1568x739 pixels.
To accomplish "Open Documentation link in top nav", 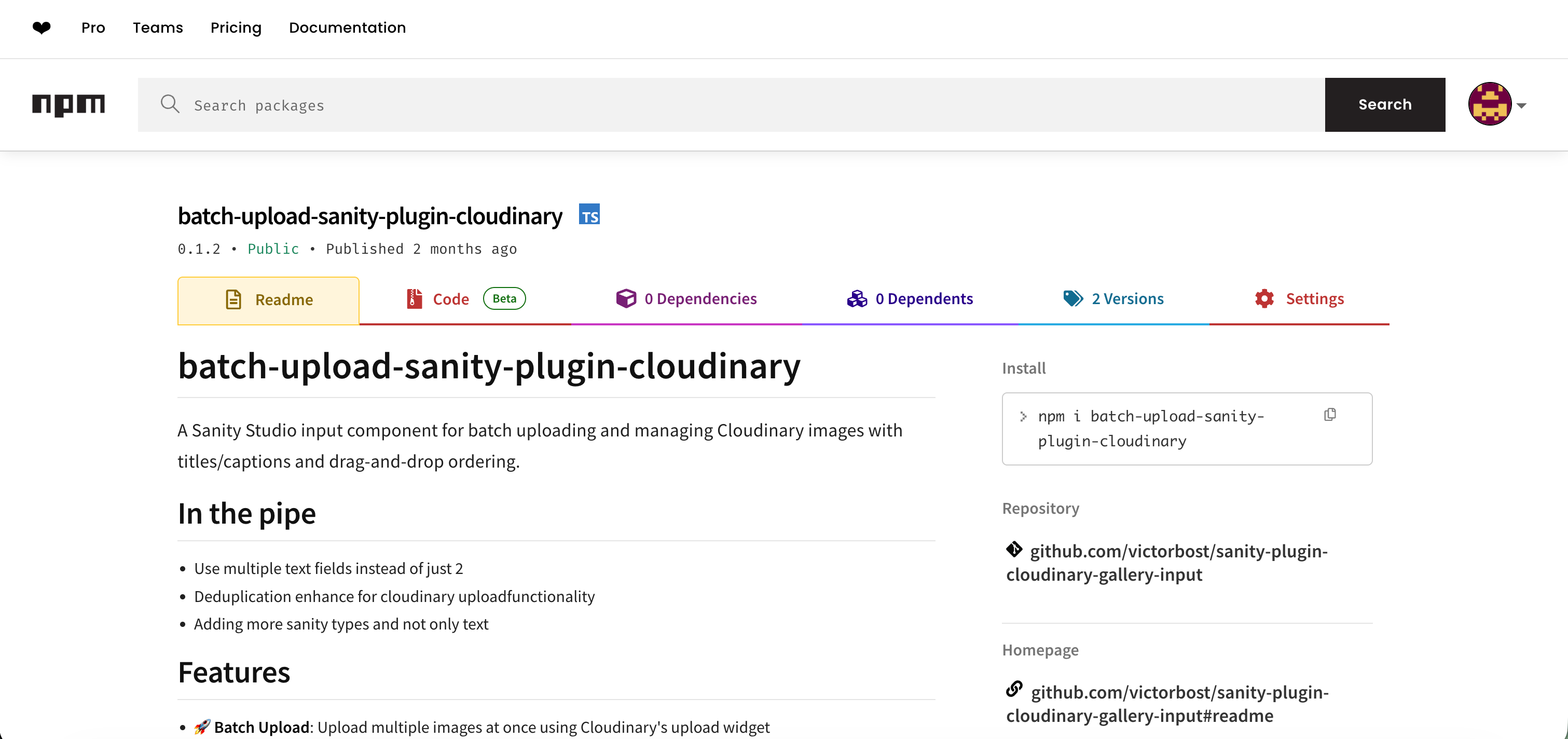I will pos(347,28).
